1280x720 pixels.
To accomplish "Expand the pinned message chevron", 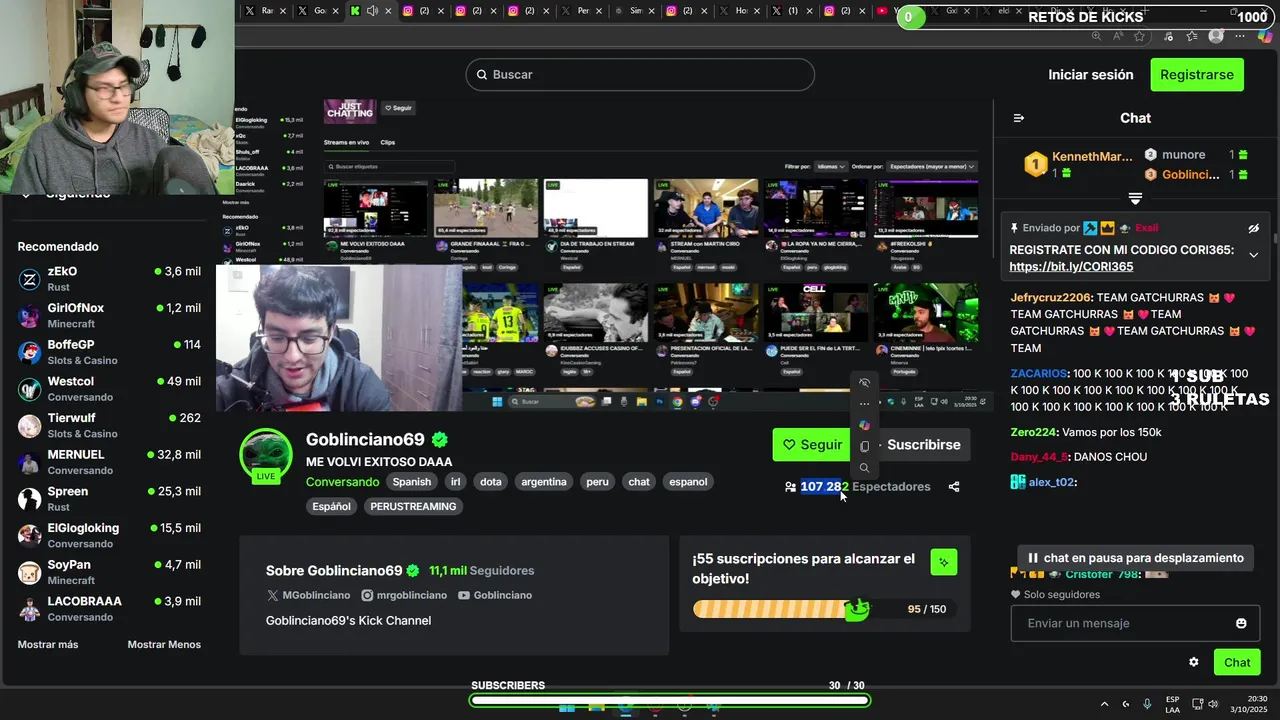I will (1254, 255).
